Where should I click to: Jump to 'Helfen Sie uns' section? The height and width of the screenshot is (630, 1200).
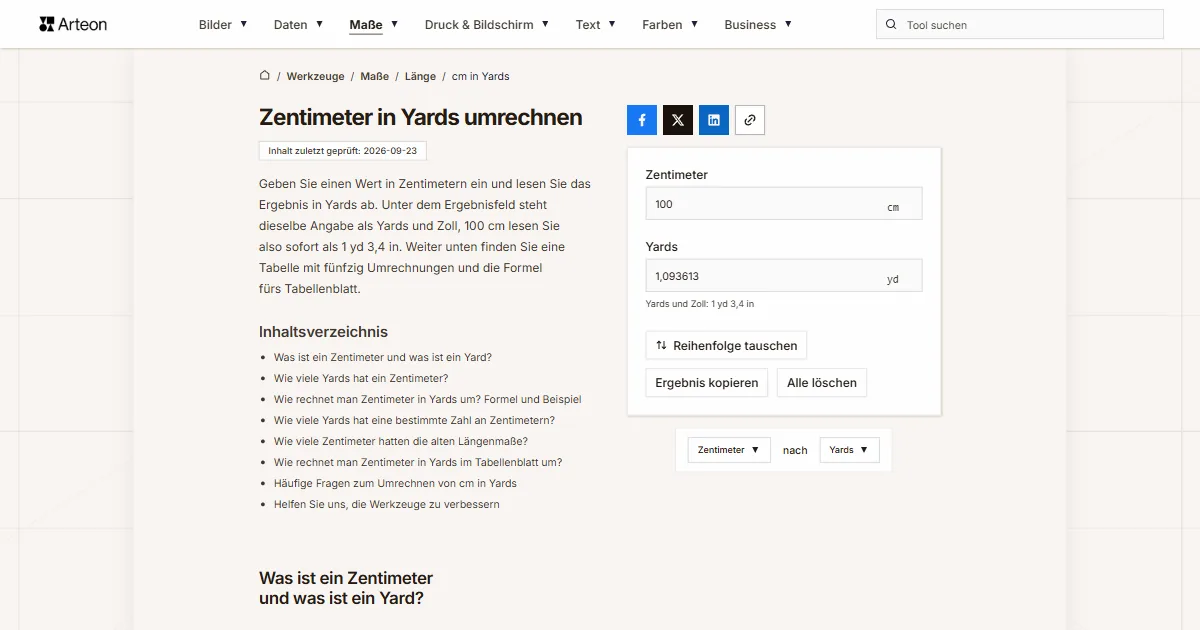click(x=387, y=504)
